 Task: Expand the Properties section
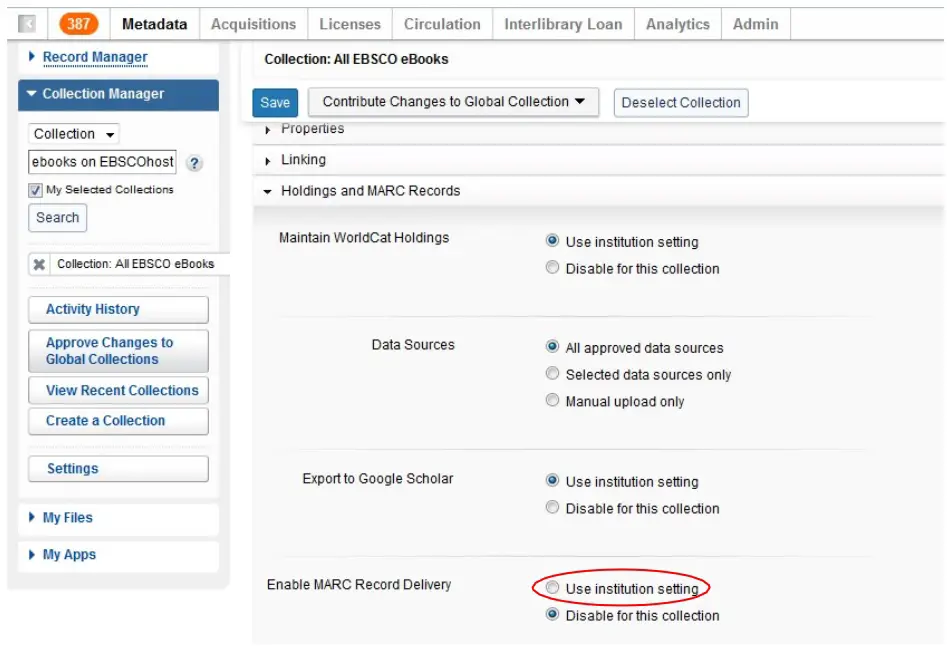[312, 129]
